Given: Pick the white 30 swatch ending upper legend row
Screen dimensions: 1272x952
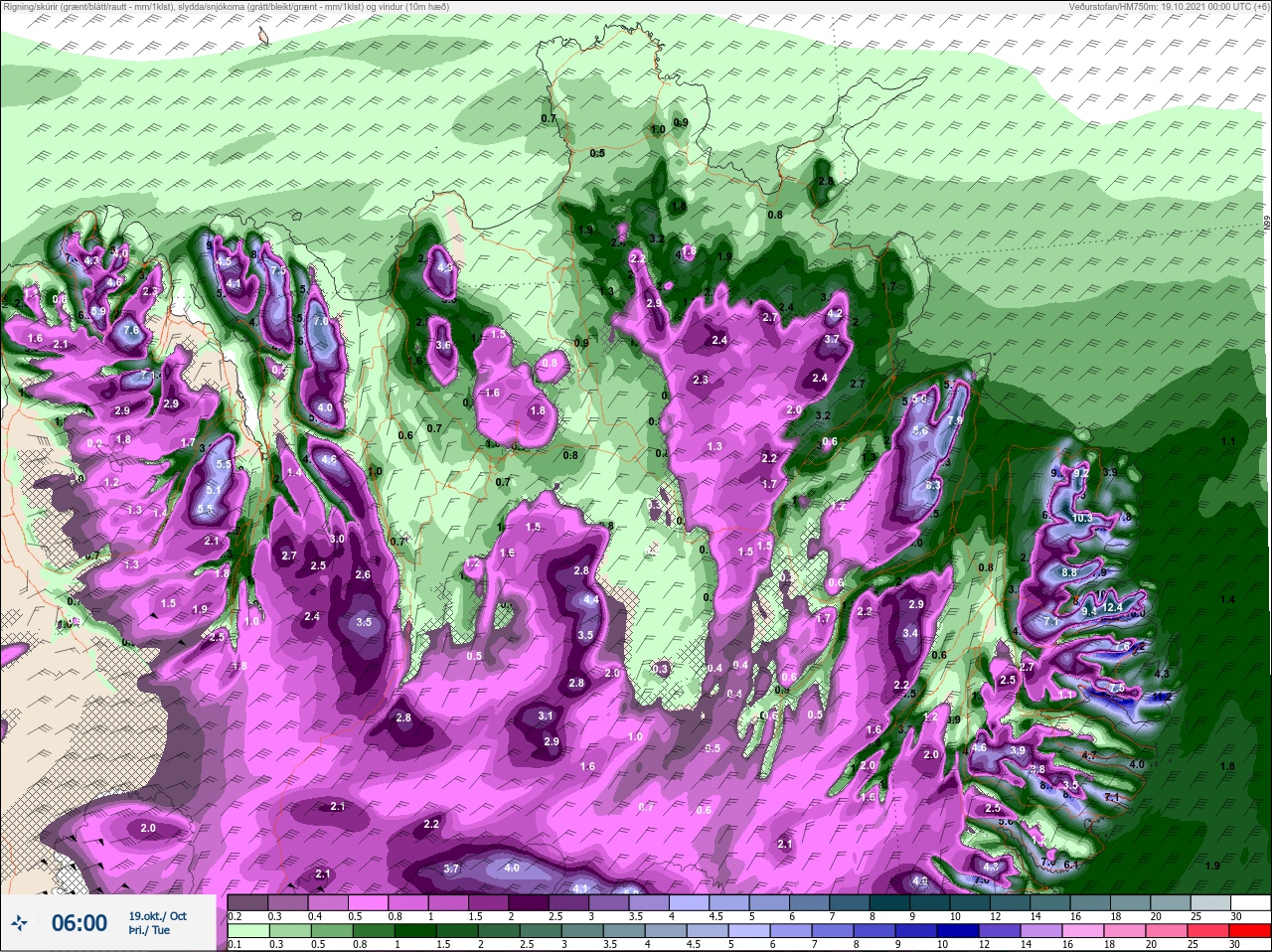Looking at the screenshot, I should [1250, 902].
